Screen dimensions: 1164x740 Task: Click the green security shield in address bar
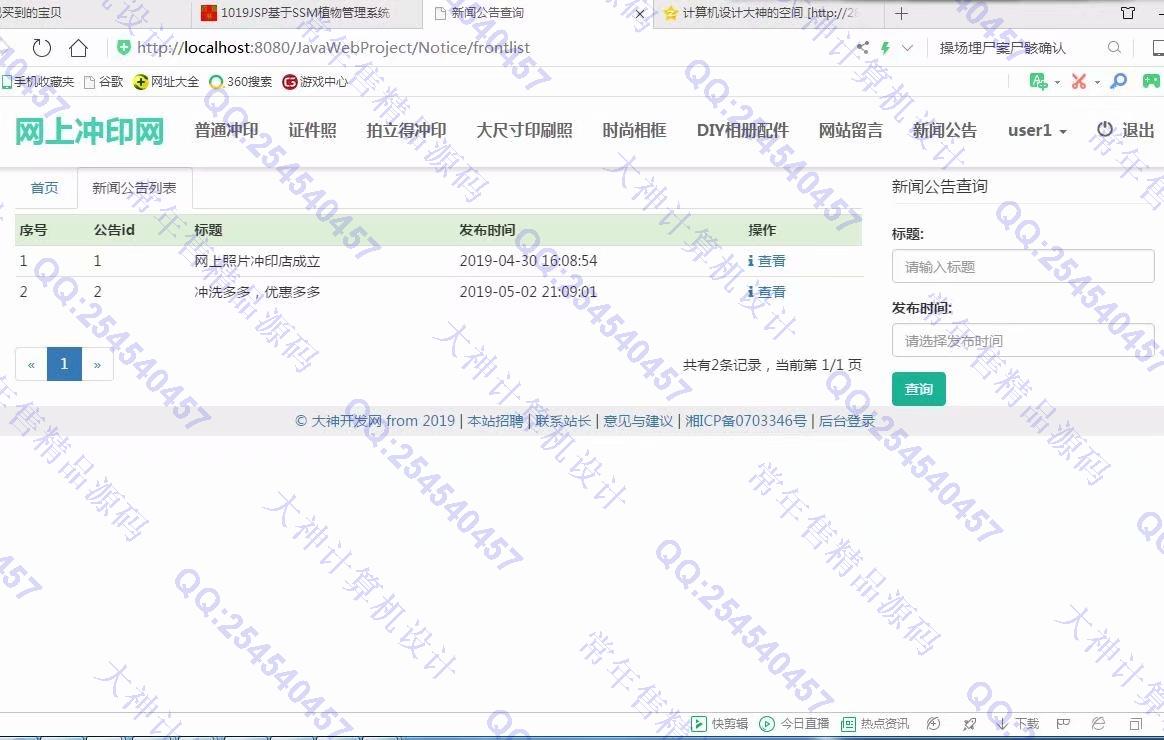point(123,48)
